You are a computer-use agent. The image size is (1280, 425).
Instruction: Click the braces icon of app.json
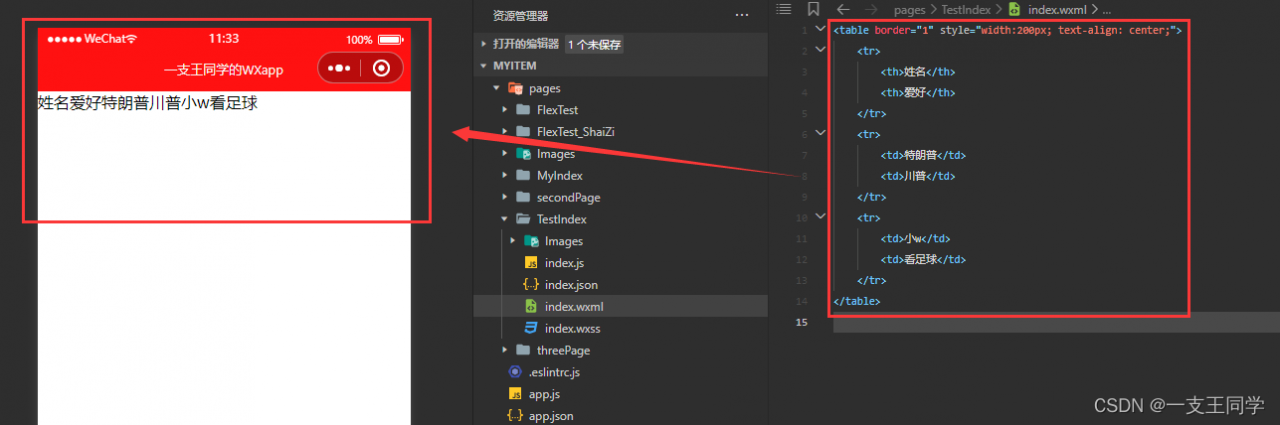[x=515, y=415]
